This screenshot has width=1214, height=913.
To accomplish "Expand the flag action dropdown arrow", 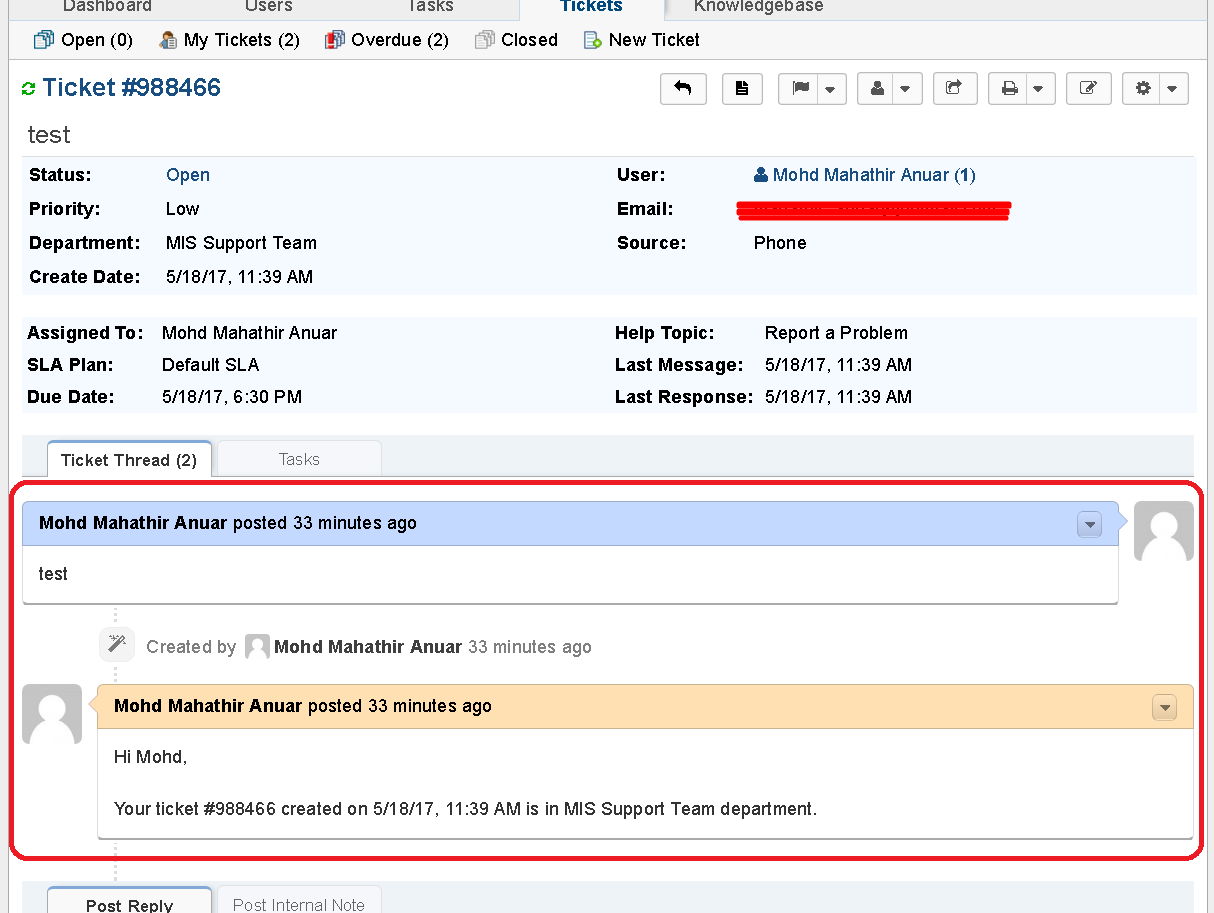I will [830, 88].
